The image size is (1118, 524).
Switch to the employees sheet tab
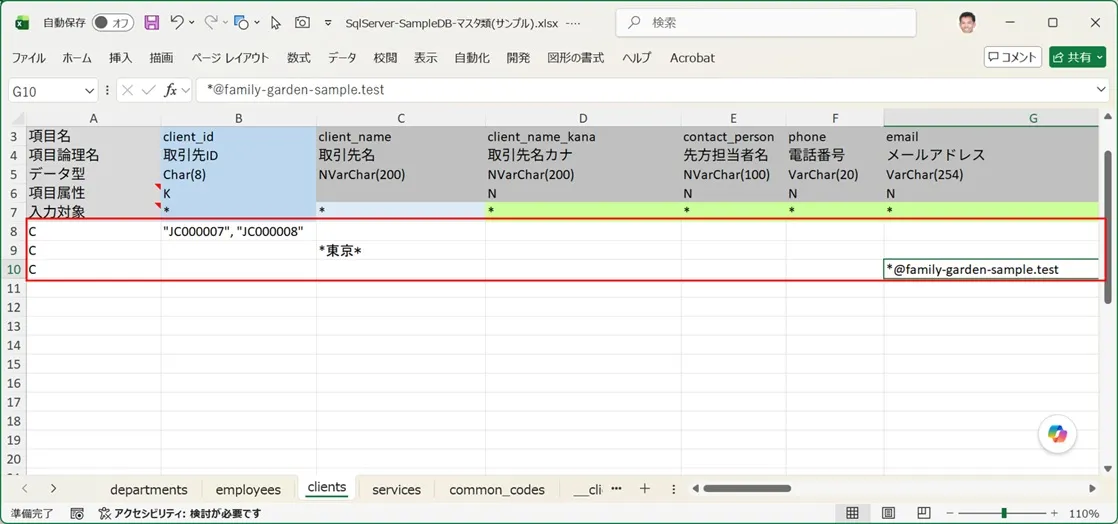point(248,490)
